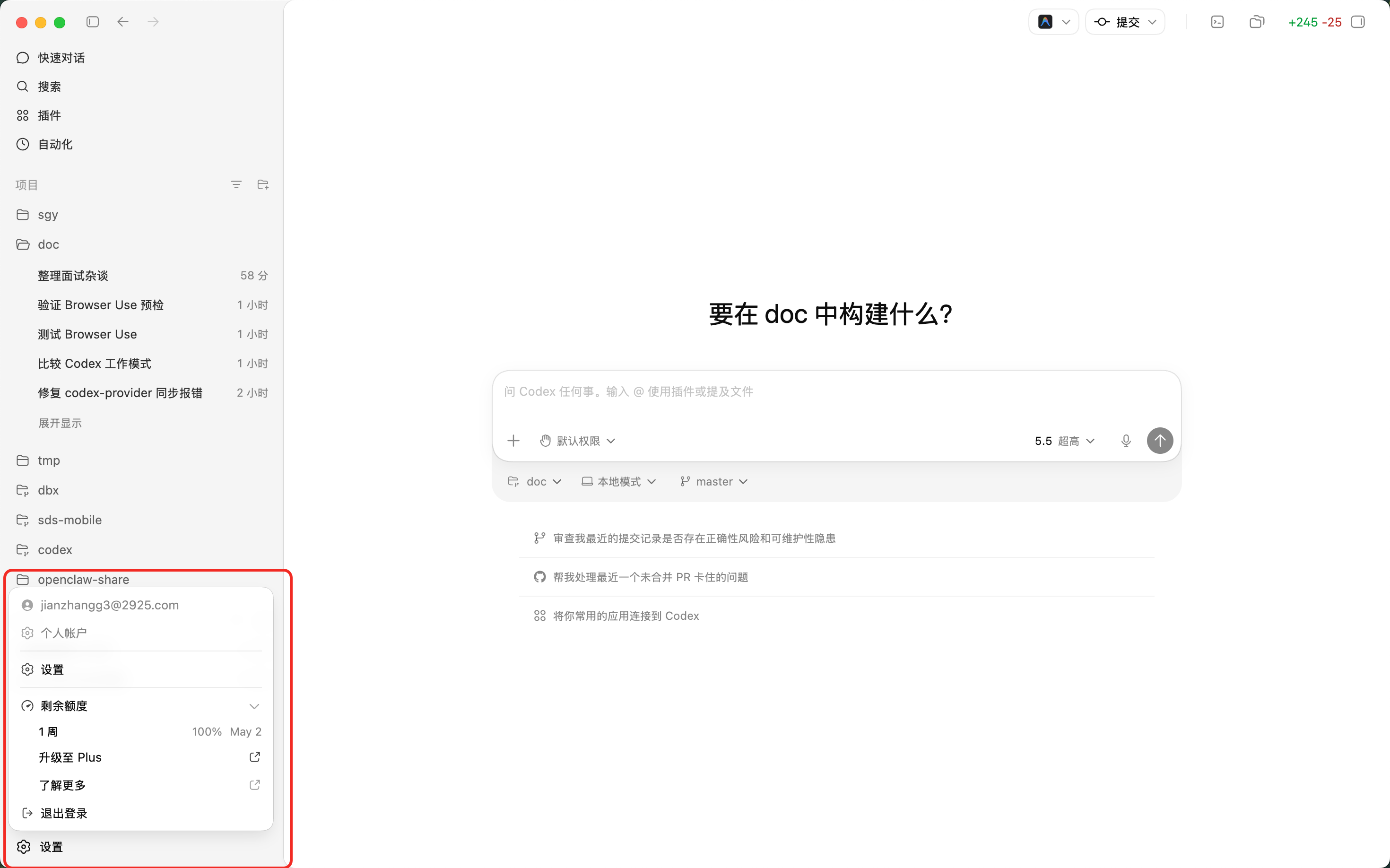1390x868 pixels.
Task: Open the 自动化 automation panel
Action: pos(54,144)
